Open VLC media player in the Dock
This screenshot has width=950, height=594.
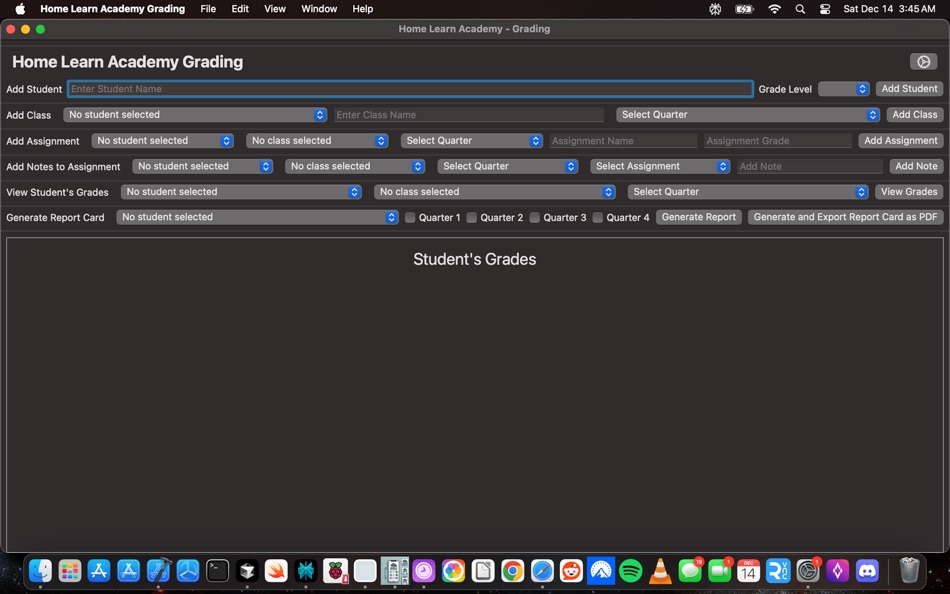[x=659, y=571]
